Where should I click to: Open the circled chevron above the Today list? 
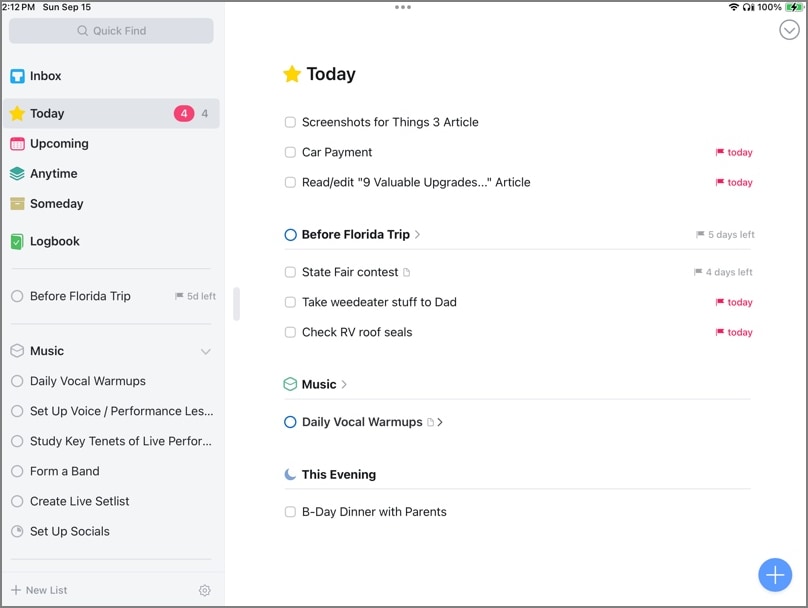pos(790,31)
